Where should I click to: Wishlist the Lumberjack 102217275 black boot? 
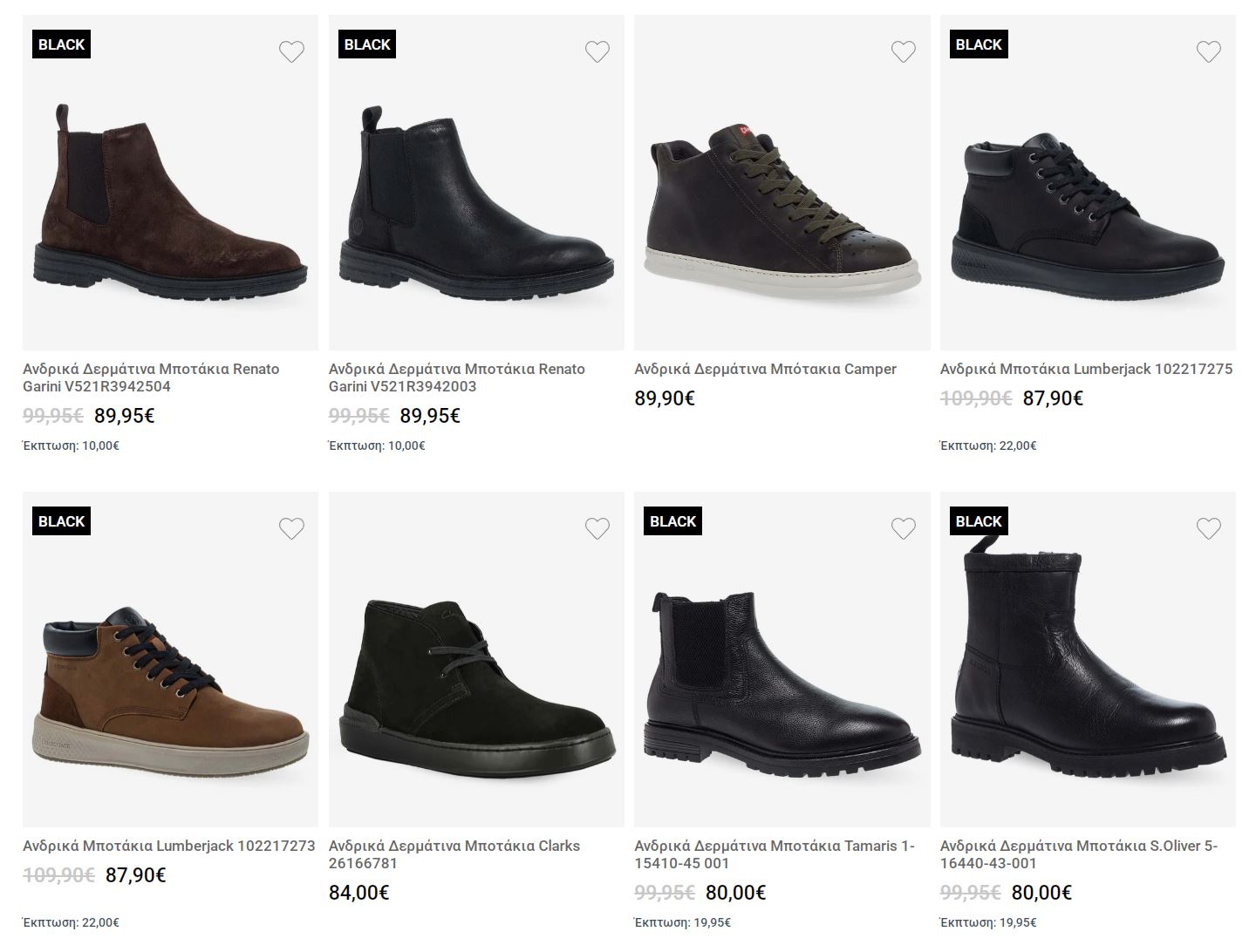(x=1208, y=52)
